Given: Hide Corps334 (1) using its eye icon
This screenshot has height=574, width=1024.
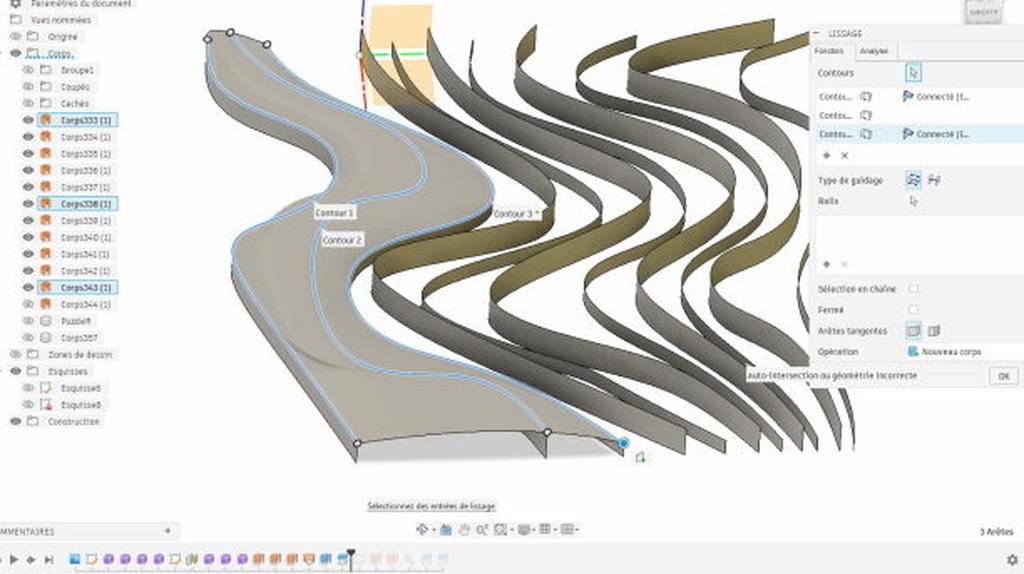Looking at the screenshot, I should (x=28, y=137).
